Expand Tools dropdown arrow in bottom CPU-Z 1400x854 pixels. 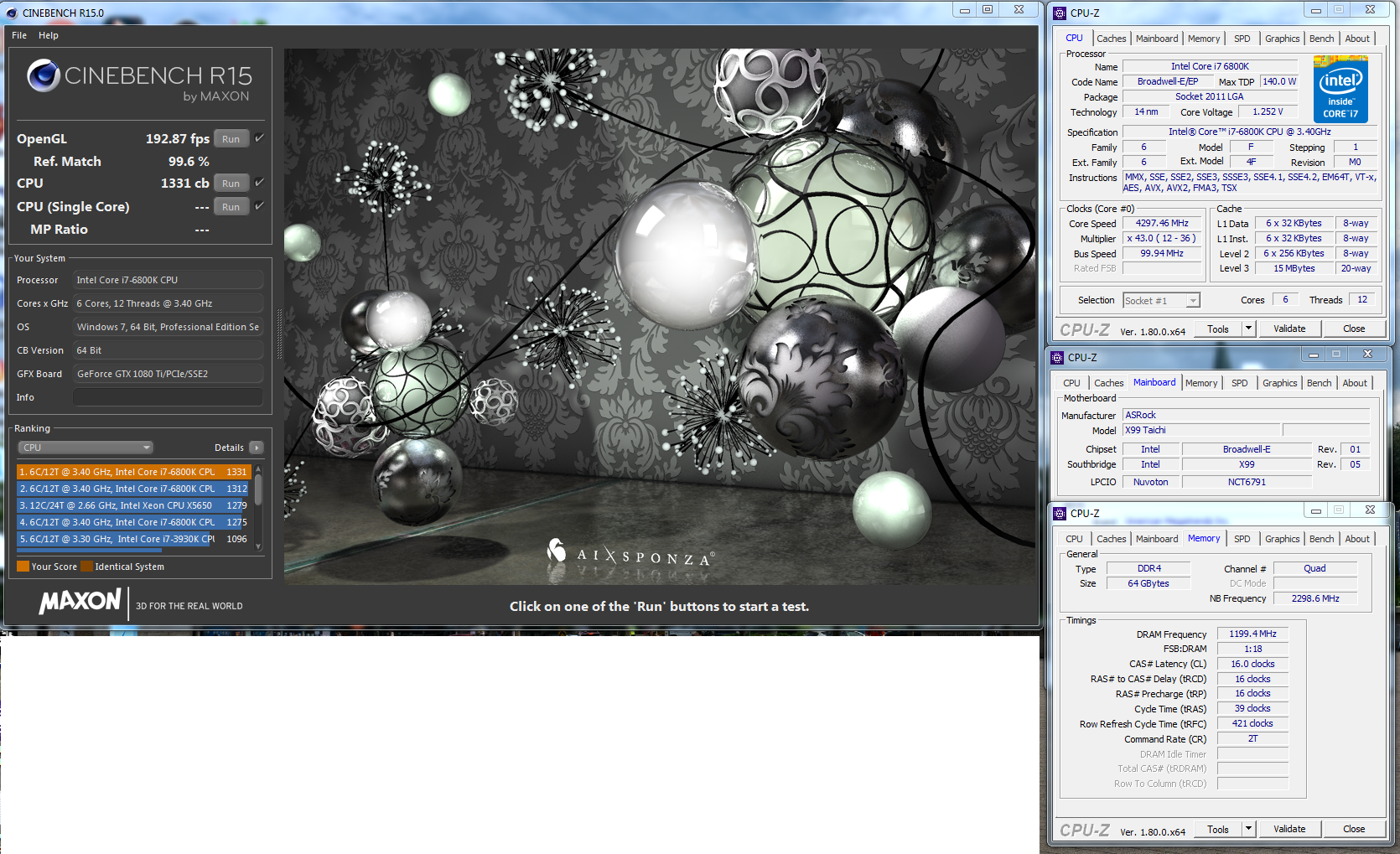1248,829
